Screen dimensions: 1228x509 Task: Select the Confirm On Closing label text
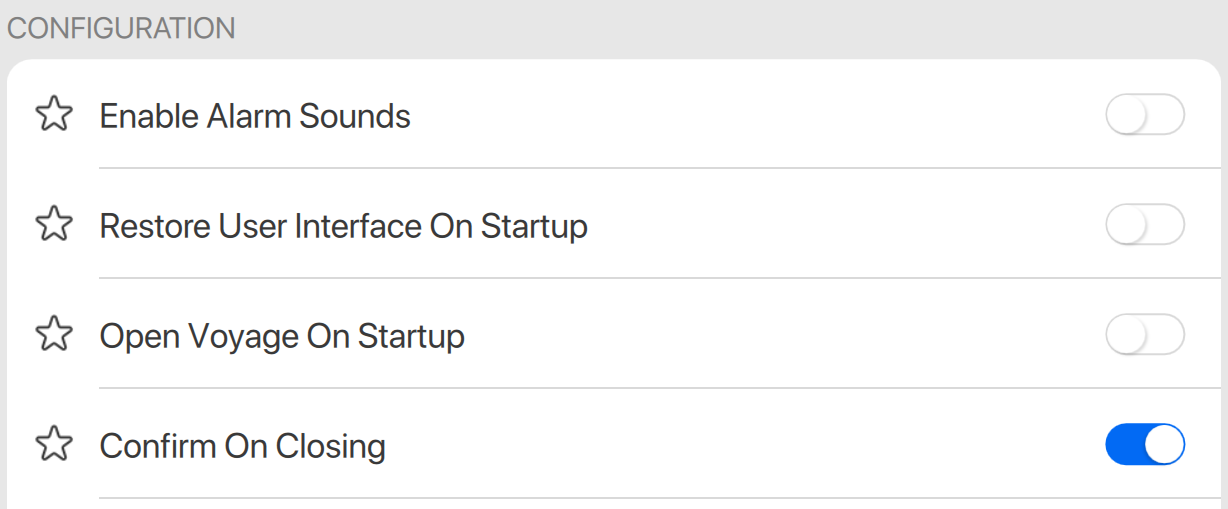(x=242, y=445)
